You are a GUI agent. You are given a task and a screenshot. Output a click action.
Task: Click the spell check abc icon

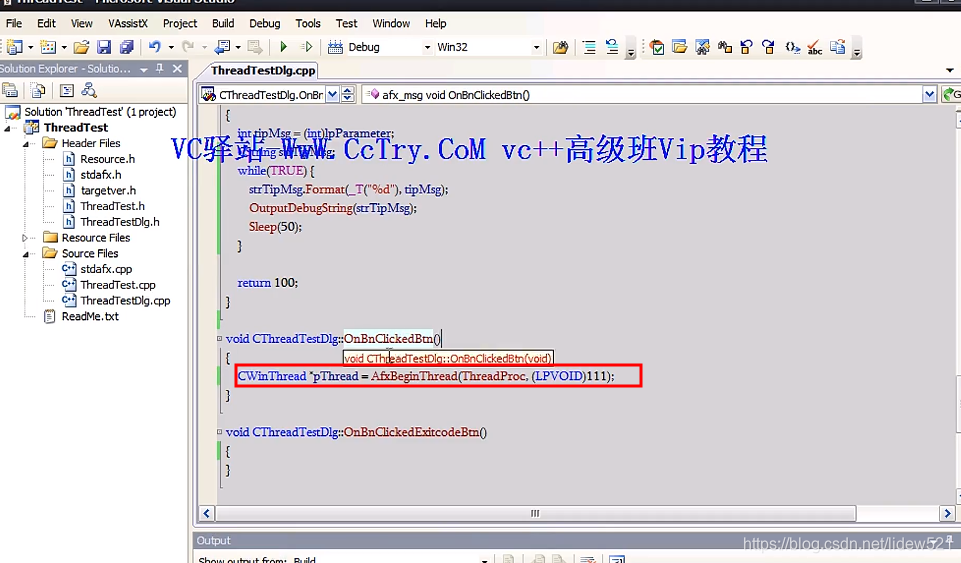(x=815, y=47)
